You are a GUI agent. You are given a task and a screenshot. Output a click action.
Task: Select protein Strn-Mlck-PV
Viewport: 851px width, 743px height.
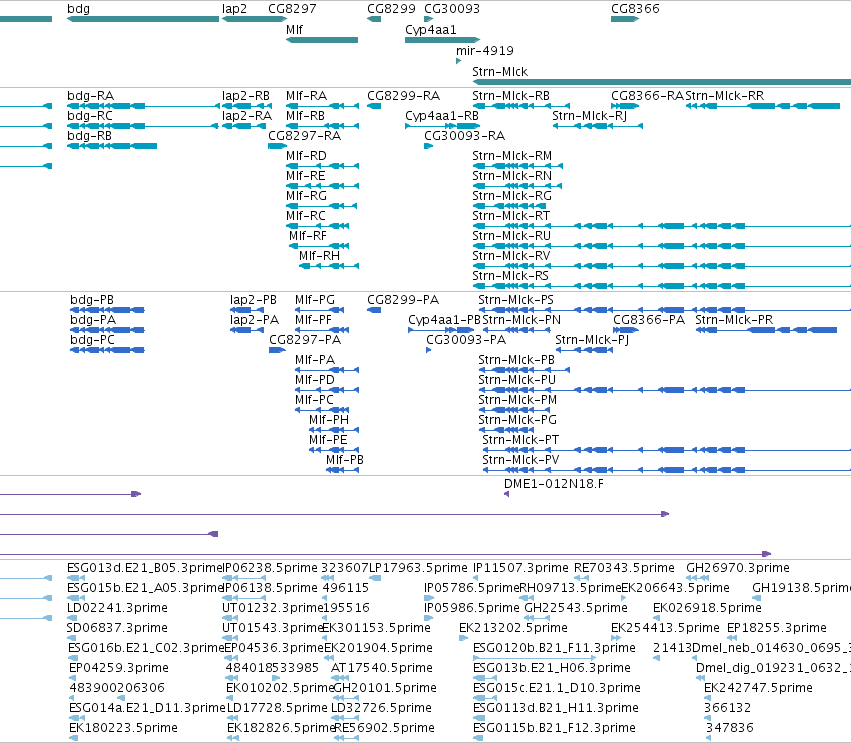pyautogui.click(x=520, y=460)
